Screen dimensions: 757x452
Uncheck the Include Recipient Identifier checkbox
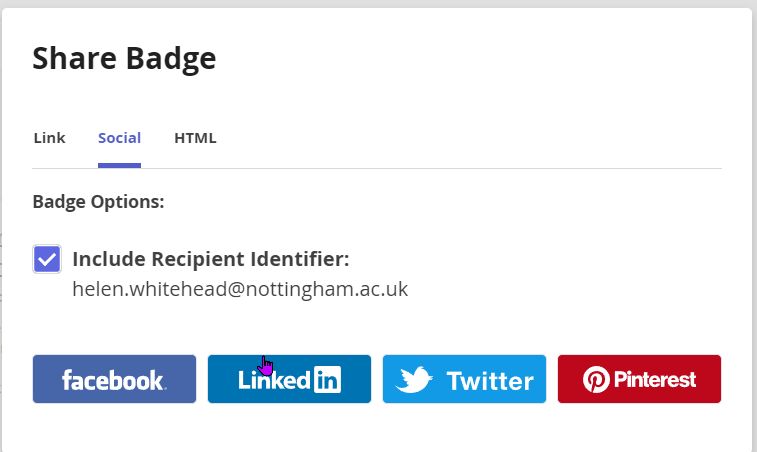pos(47,260)
